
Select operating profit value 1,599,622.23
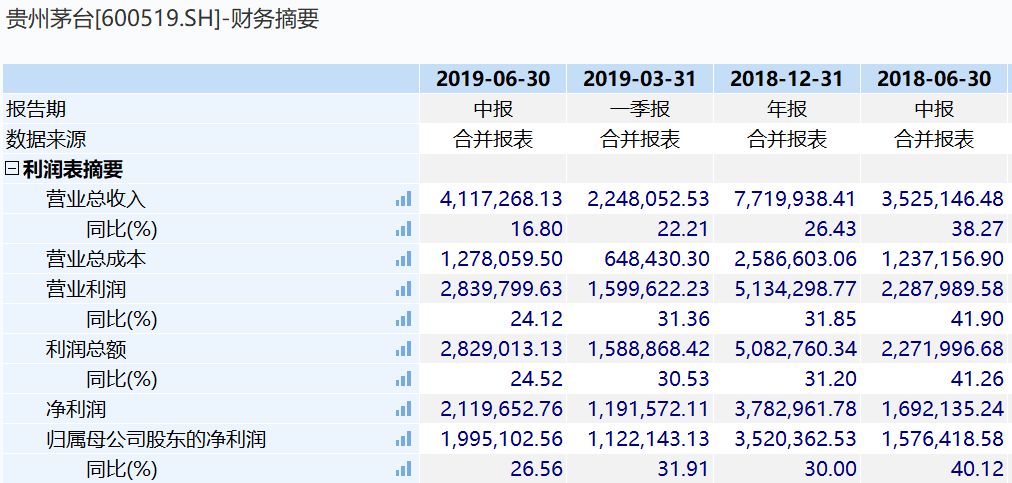(648, 289)
